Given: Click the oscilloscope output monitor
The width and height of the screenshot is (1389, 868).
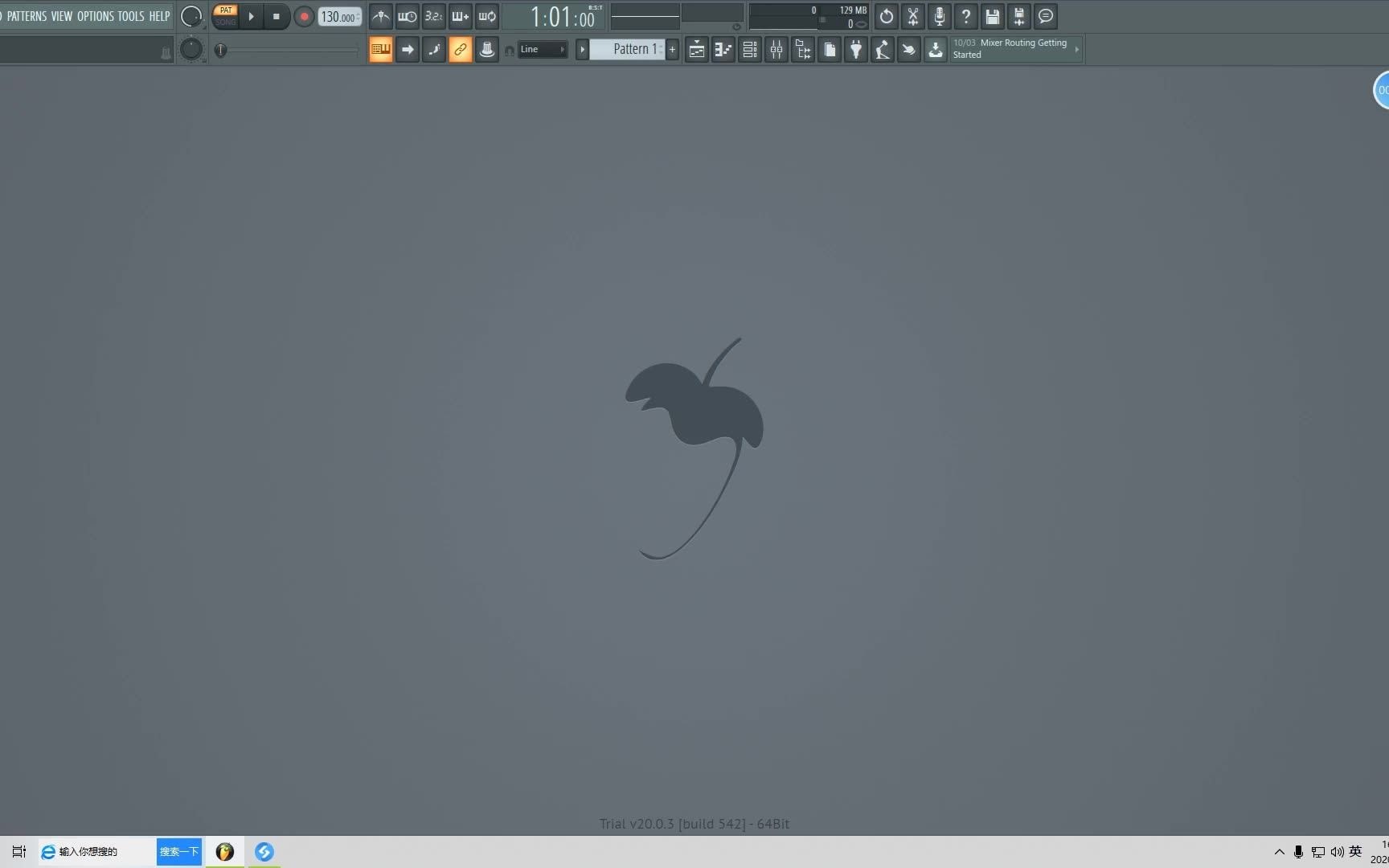Looking at the screenshot, I should pos(645,16).
